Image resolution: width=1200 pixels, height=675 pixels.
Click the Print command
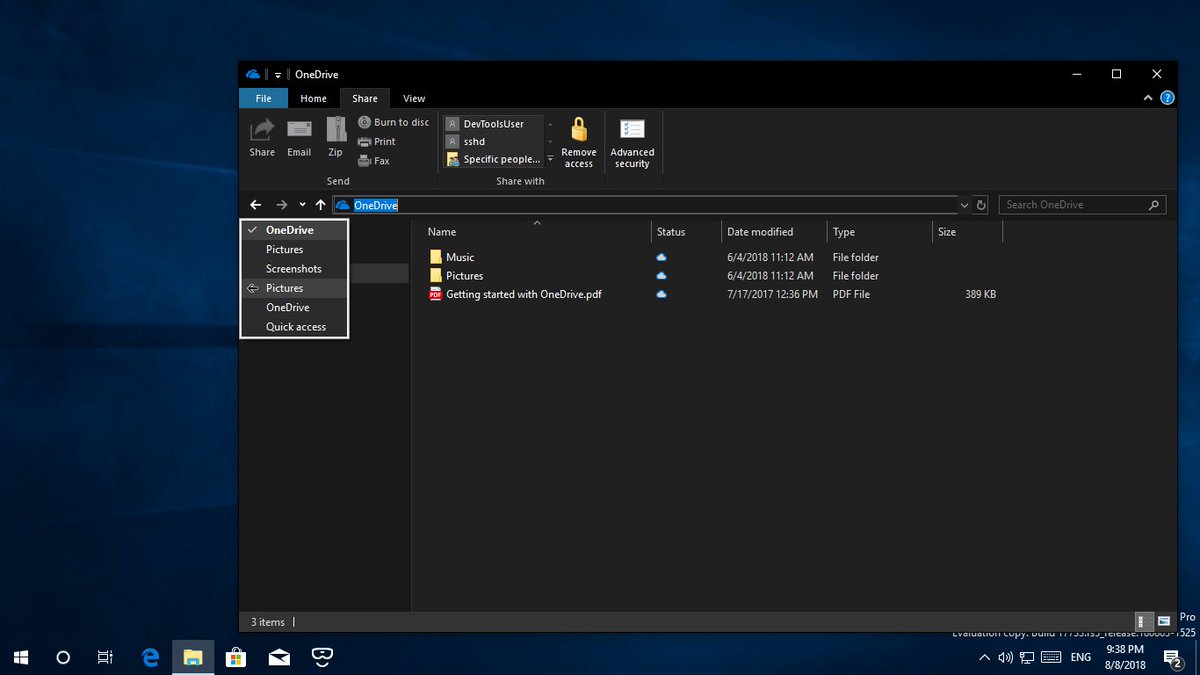tap(376, 142)
